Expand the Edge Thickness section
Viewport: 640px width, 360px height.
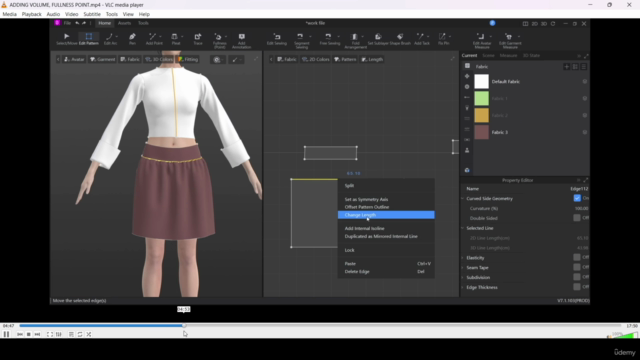[463, 287]
